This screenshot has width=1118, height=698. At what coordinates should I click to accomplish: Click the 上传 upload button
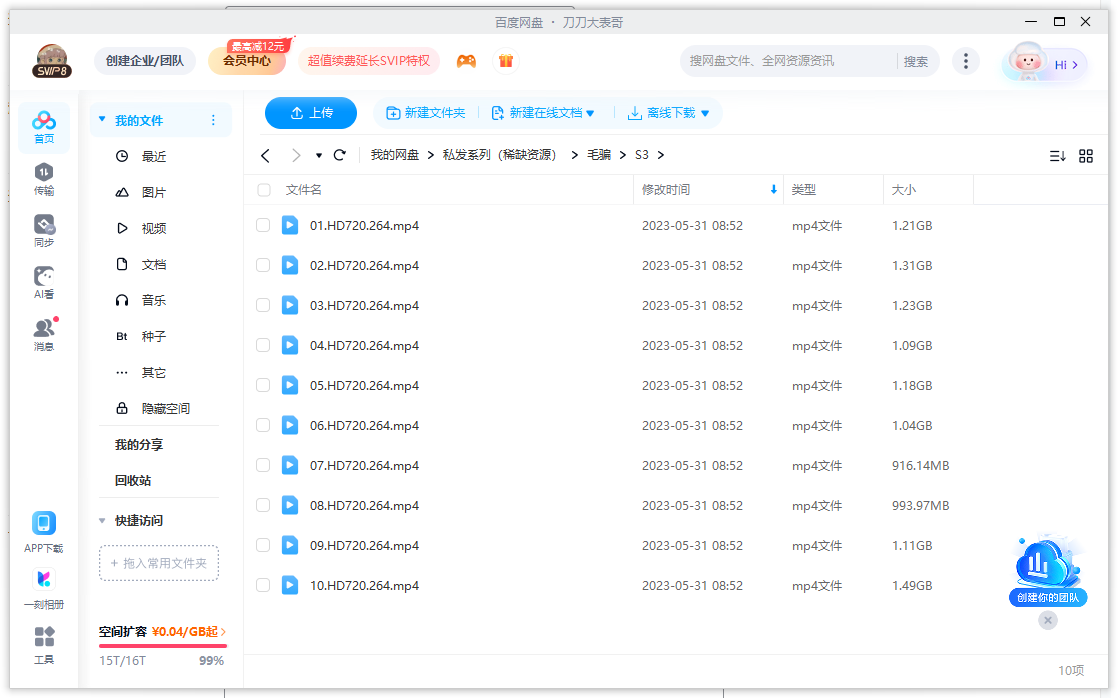311,113
